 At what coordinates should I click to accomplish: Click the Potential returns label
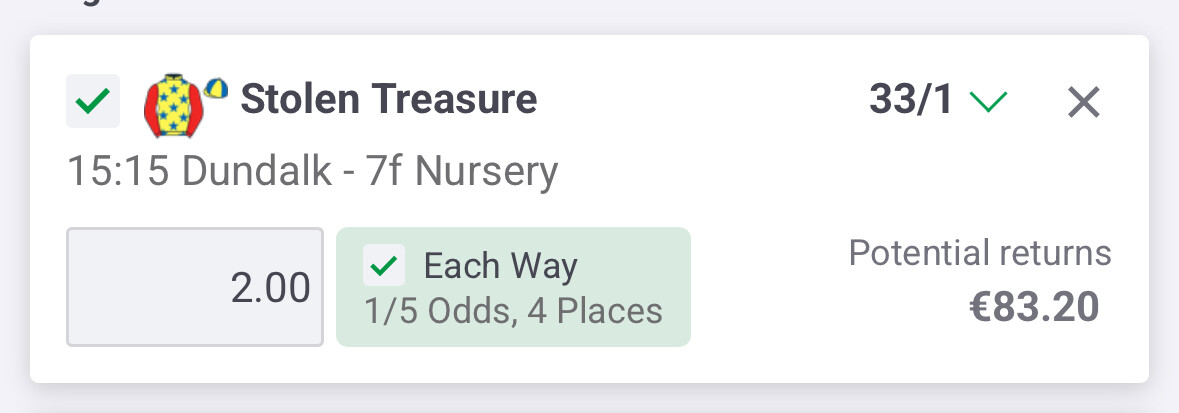979,253
